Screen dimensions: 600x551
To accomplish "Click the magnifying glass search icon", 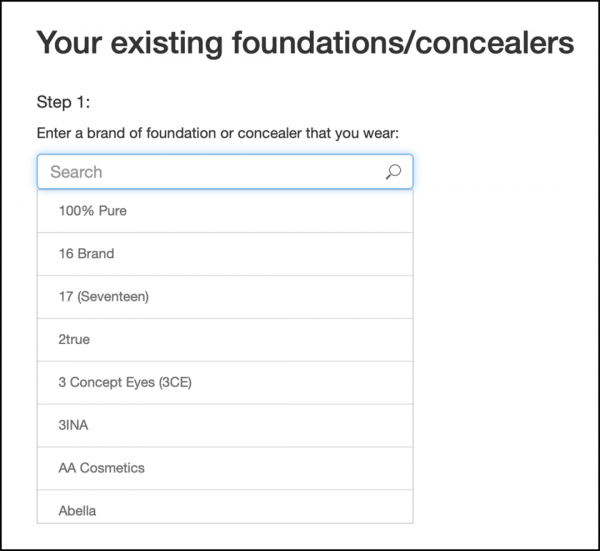I will tap(393, 172).
